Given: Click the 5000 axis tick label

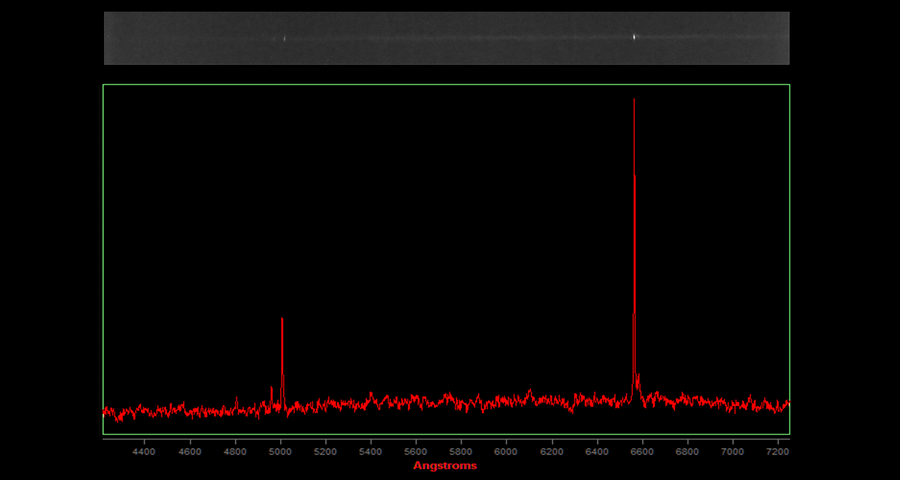Looking at the screenshot, I should click(x=281, y=451).
